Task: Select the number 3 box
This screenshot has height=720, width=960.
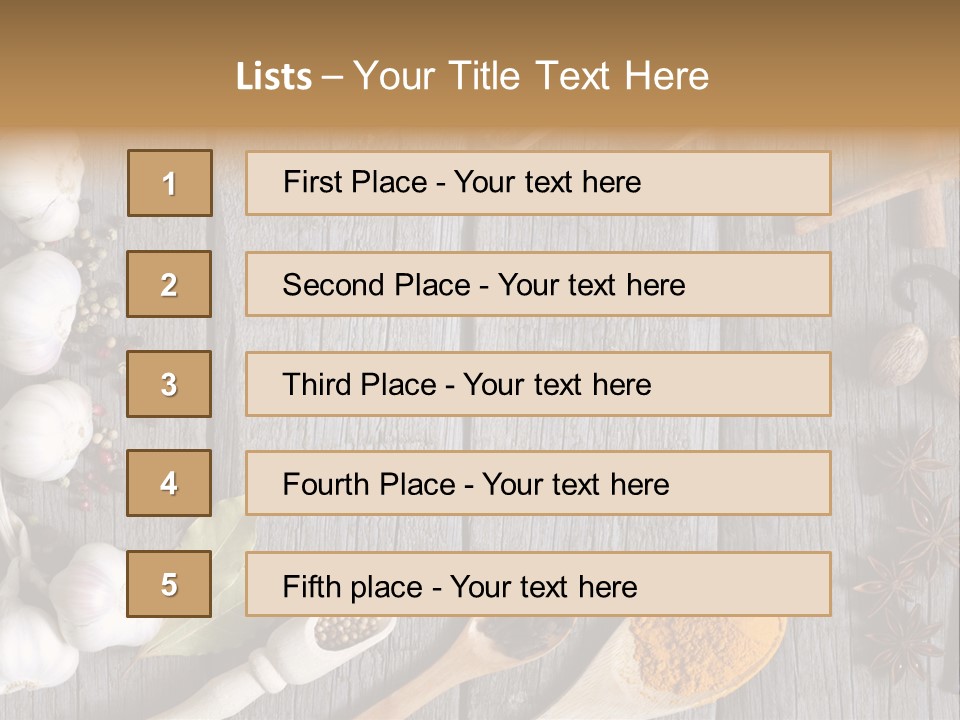Action: [x=169, y=384]
